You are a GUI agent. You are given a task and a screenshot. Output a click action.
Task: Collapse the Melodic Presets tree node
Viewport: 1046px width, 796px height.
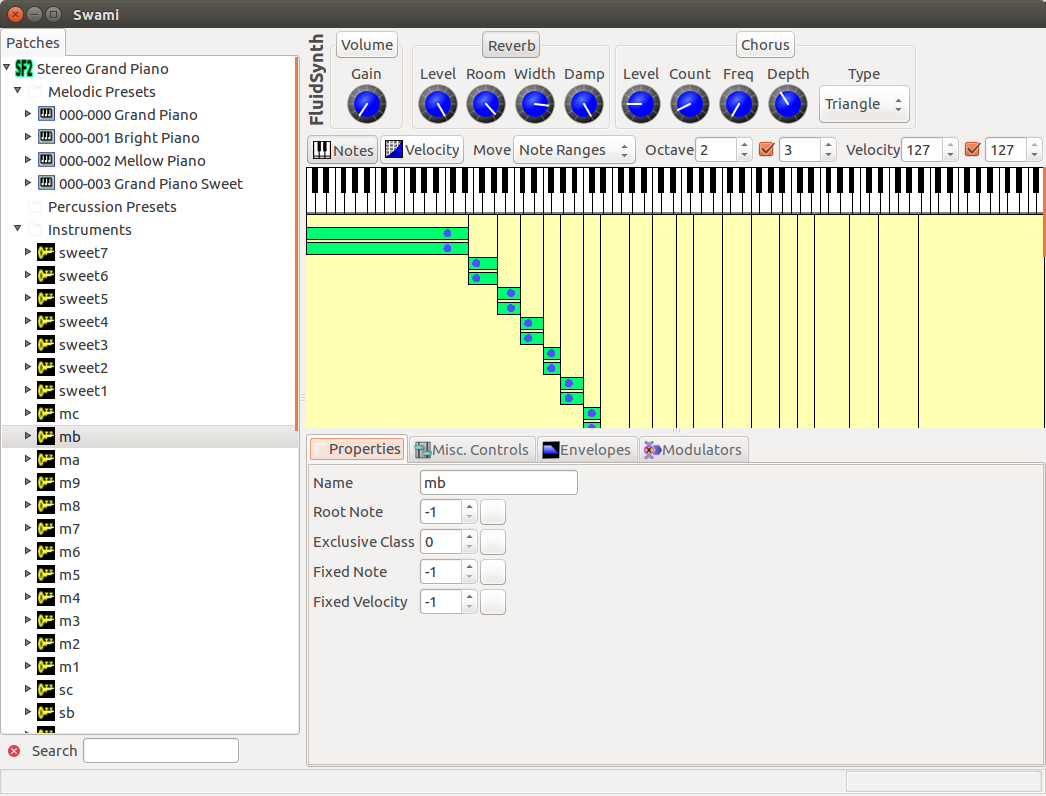(18, 92)
